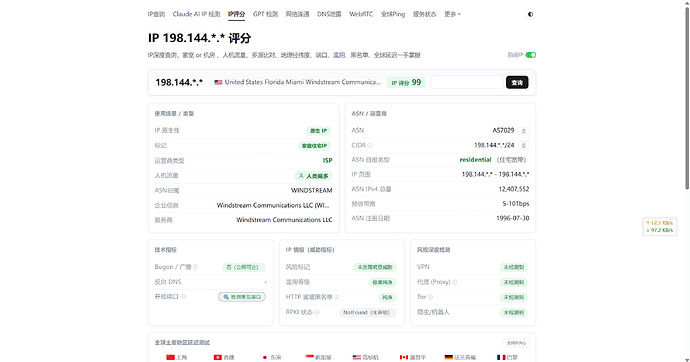Click the info icon beside 开放端口

tap(183, 296)
